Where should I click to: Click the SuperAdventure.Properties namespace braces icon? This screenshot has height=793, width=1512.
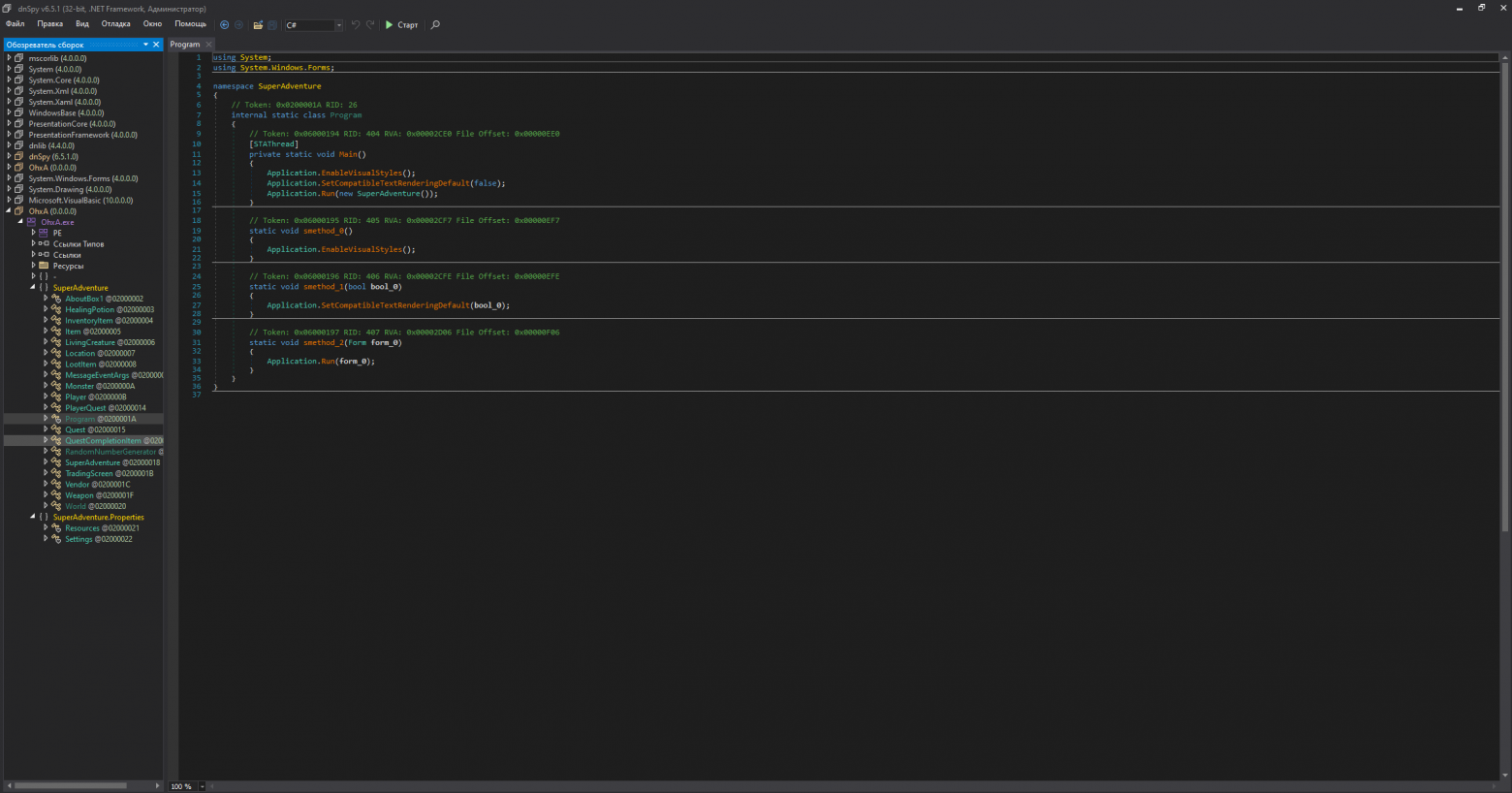click(x=44, y=517)
